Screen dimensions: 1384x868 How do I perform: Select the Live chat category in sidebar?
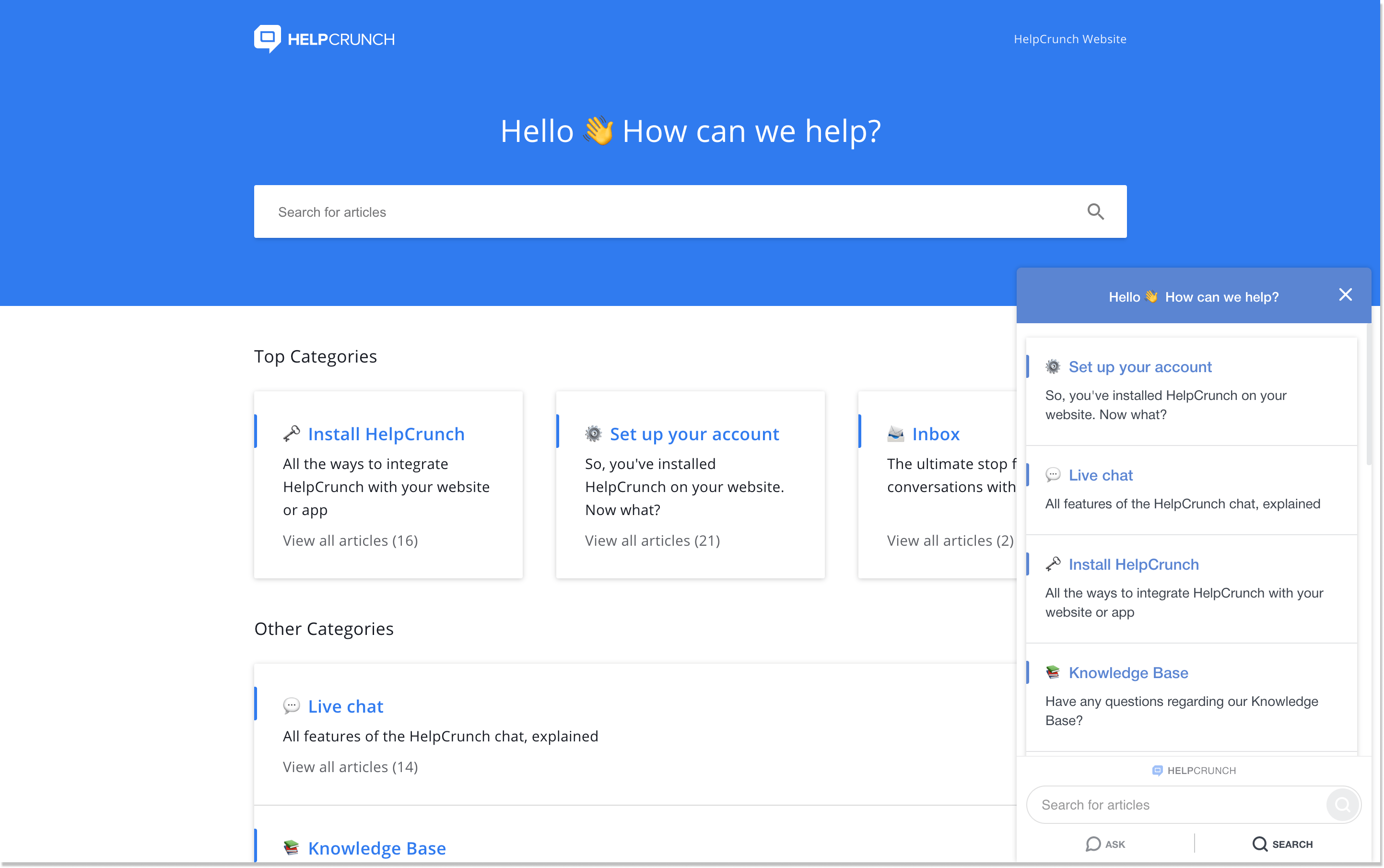[1100, 474]
